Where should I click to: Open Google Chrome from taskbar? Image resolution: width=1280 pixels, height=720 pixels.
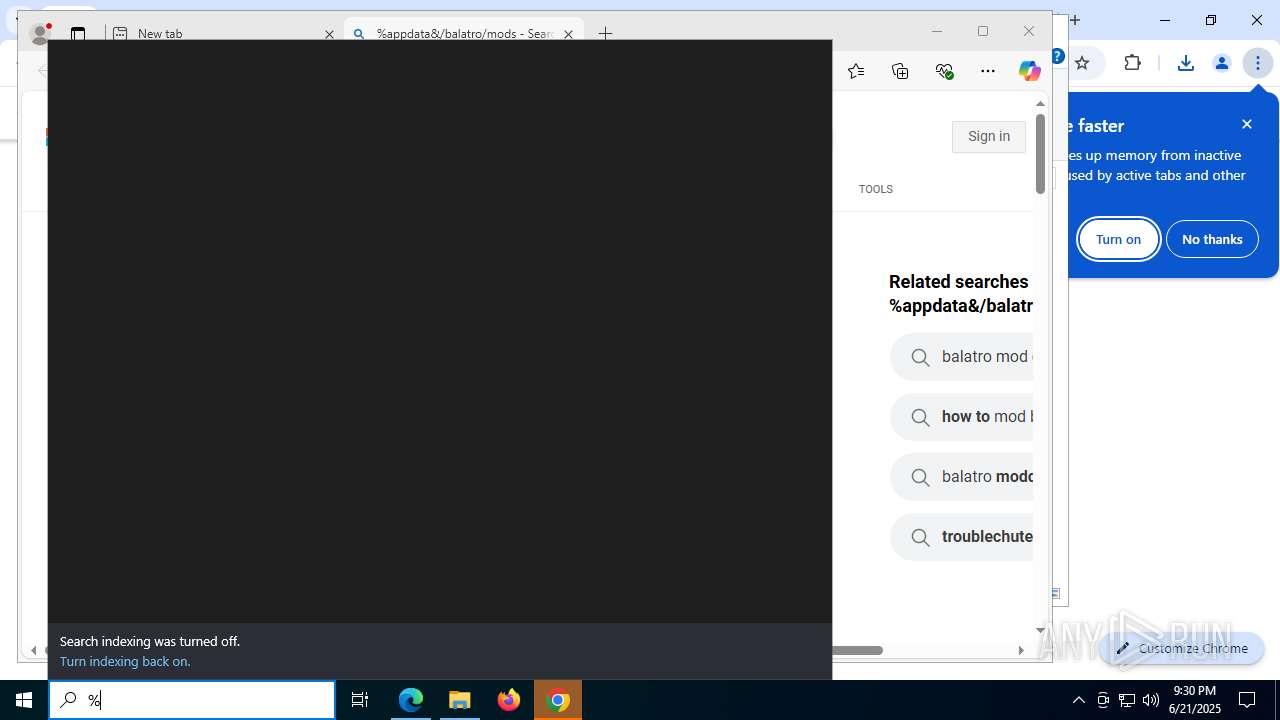click(x=559, y=700)
